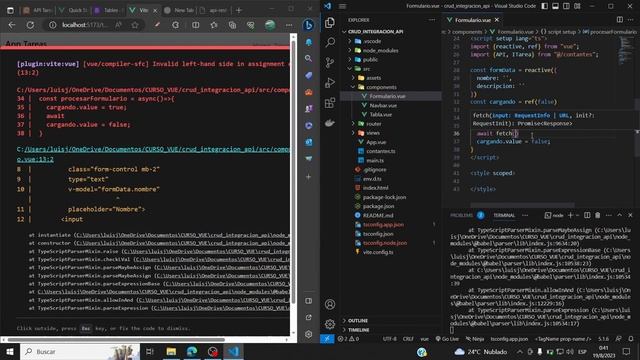Screen dimensions: 640x360
Task: Select the Formulario.vue editor tab
Action: (473, 20)
